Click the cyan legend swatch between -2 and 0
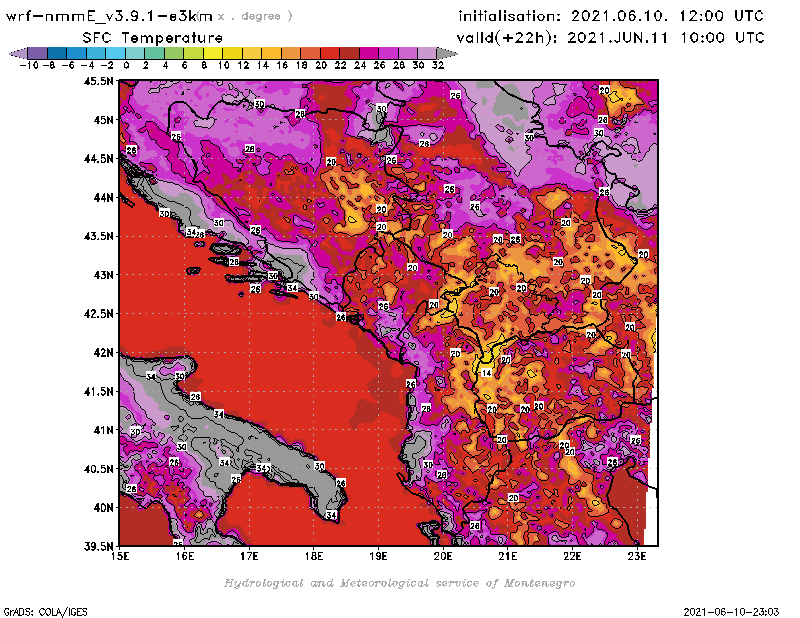Screen dimensions: 800x618 pos(115,53)
